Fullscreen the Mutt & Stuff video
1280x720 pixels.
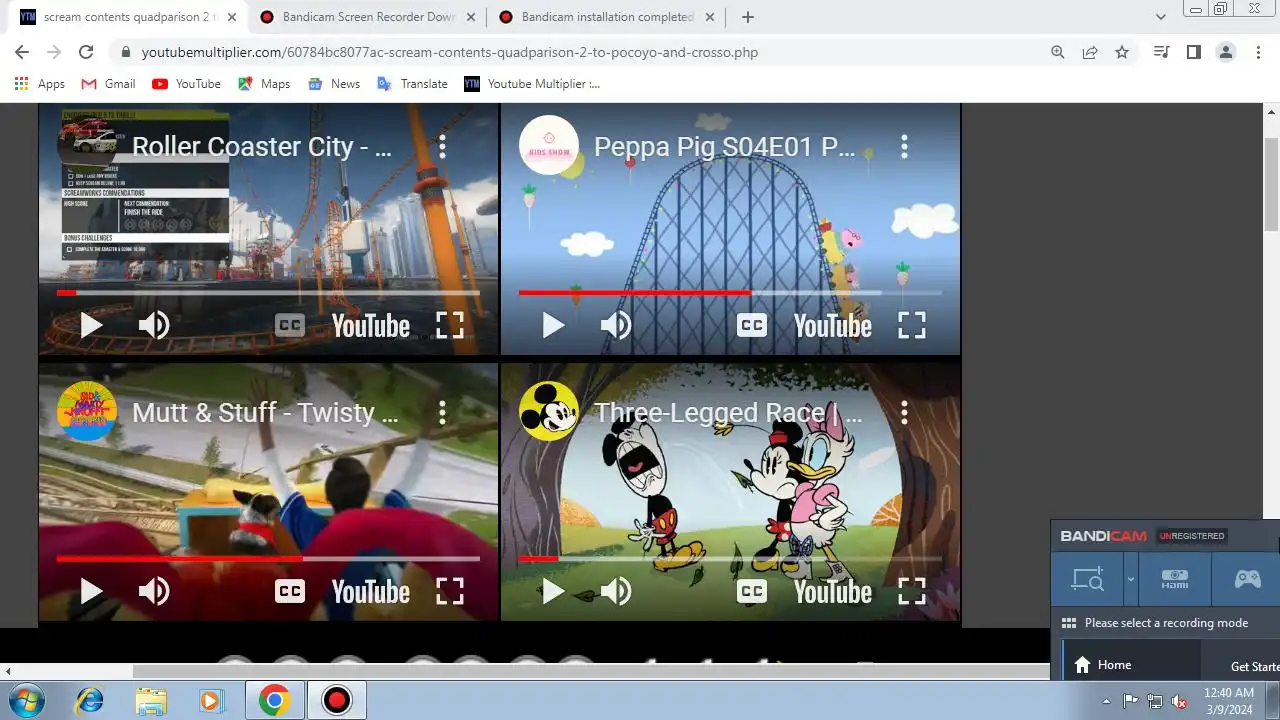click(450, 592)
